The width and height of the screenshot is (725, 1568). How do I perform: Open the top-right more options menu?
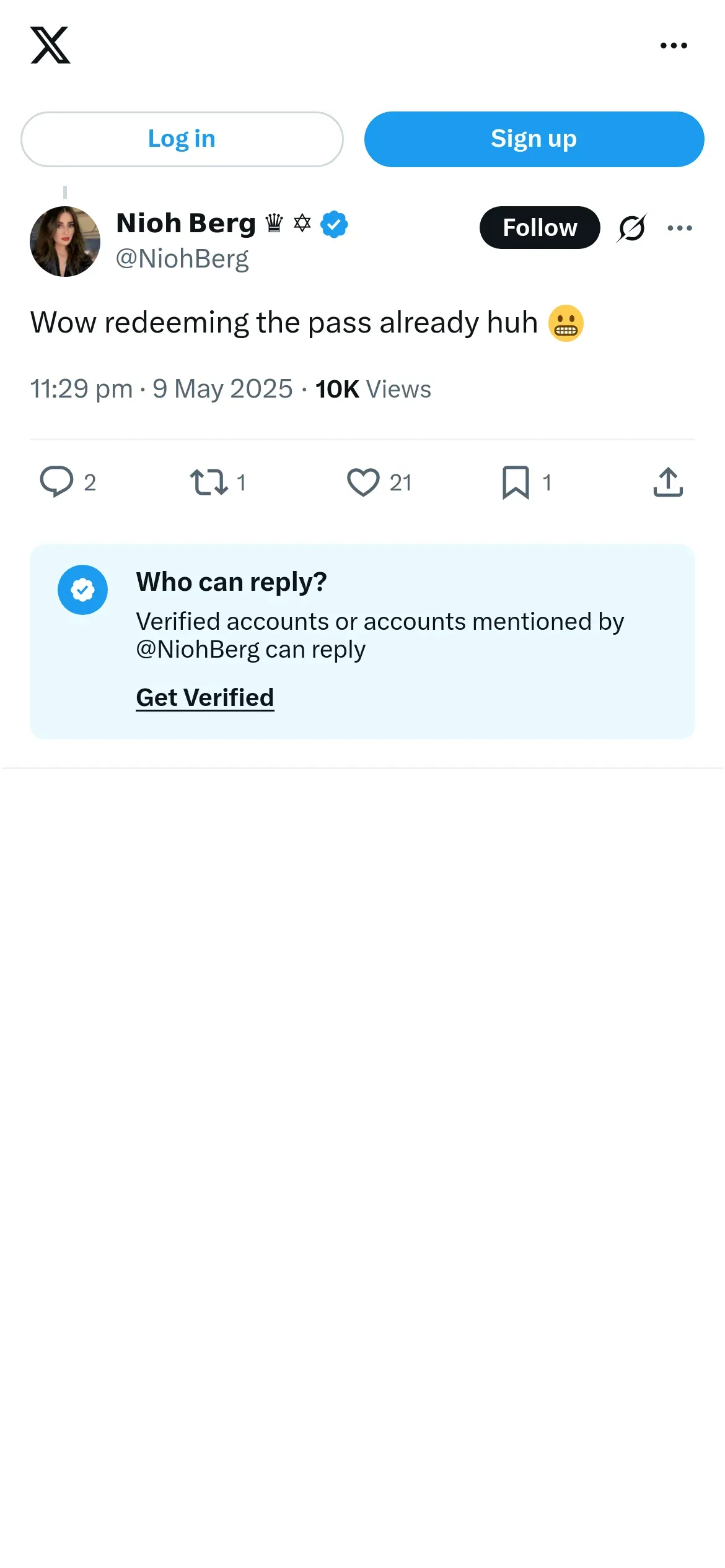point(674,45)
